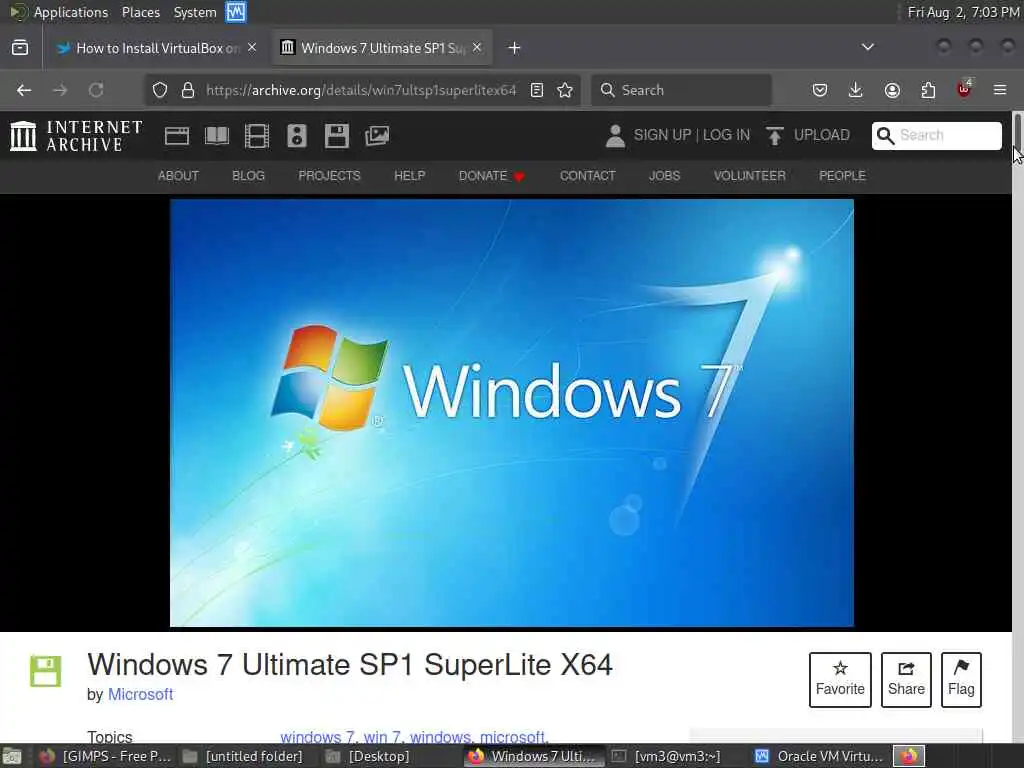This screenshot has width=1024, height=768.
Task: Click the archive.org address bar URL
Action: tap(361, 90)
